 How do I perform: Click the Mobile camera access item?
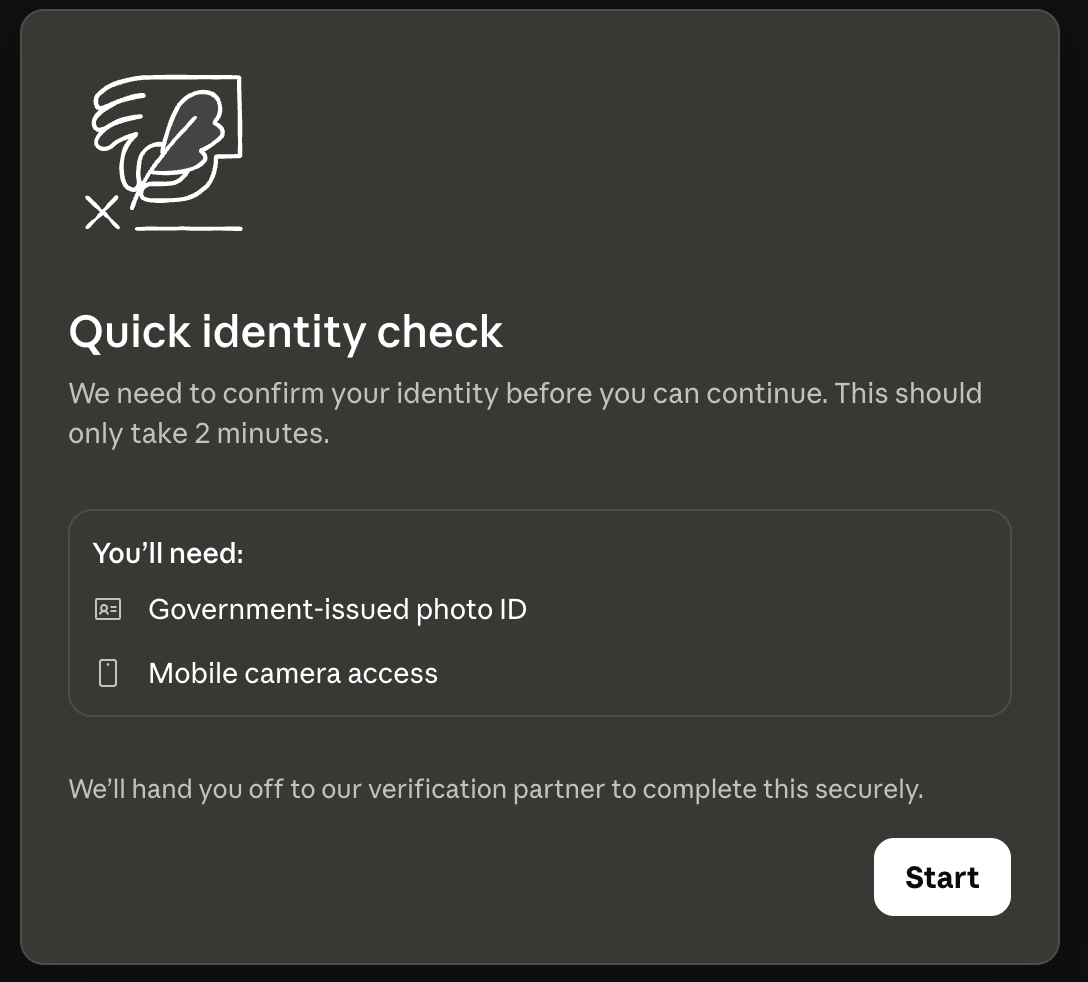click(266, 673)
